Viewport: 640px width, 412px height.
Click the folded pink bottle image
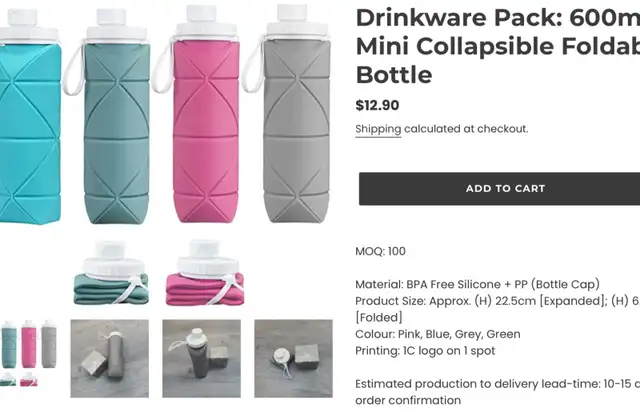point(205,273)
